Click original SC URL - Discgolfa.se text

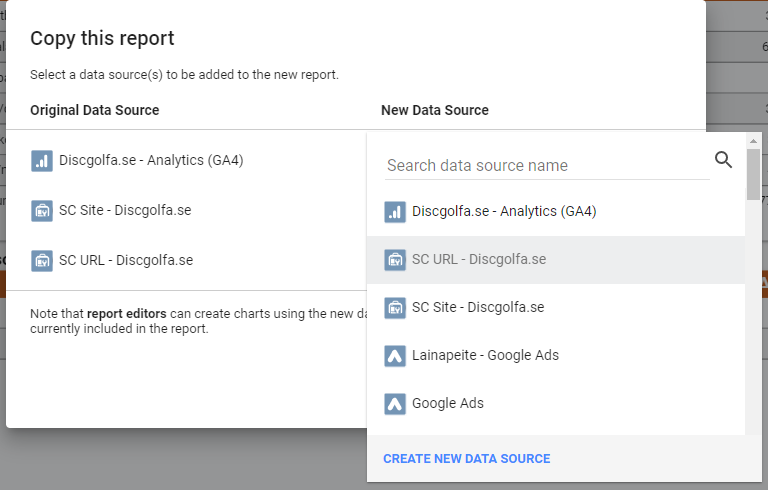[x=126, y=260]
